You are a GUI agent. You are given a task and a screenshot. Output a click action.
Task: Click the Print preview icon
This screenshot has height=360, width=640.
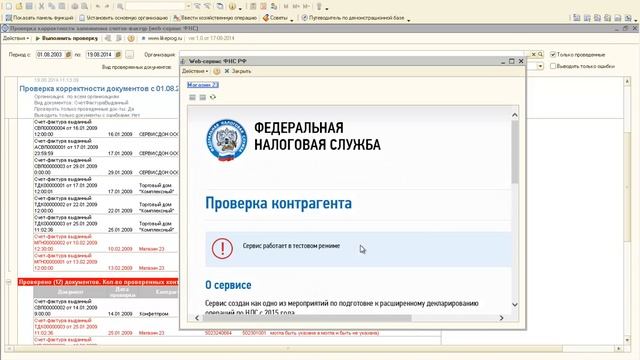tap(84, 6)
